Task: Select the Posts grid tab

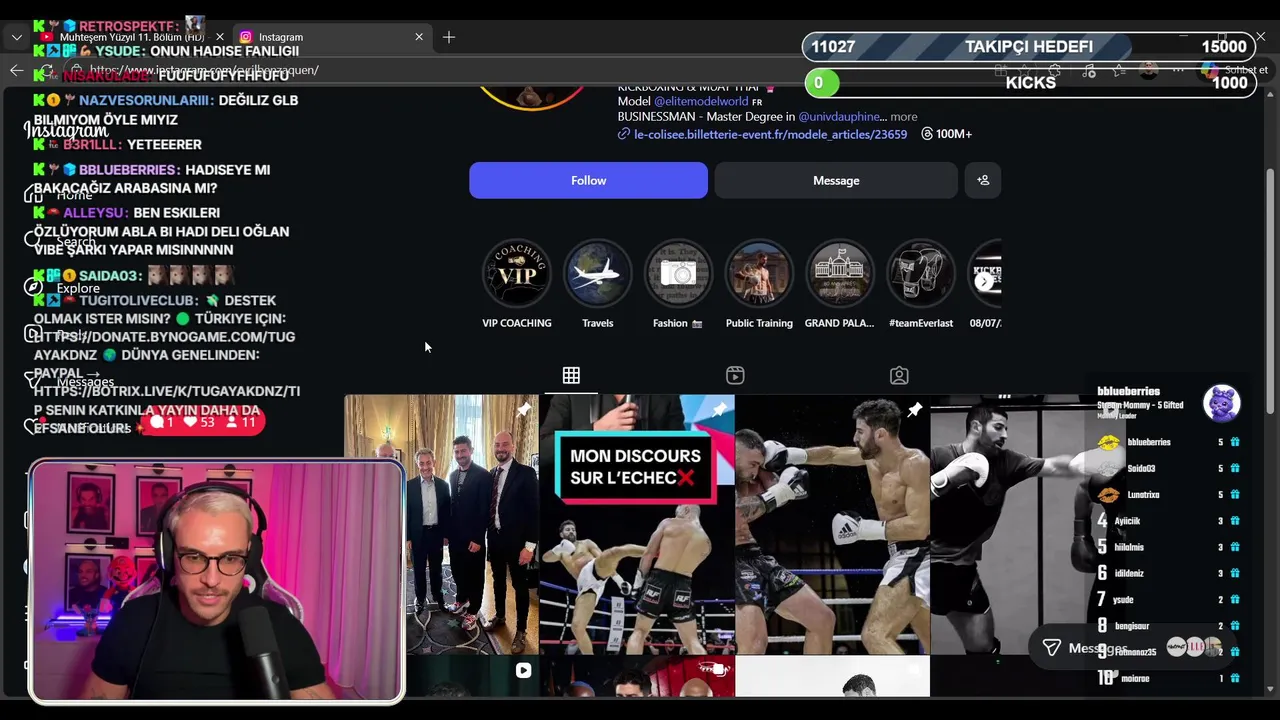Action: click(x=571, y=375)
